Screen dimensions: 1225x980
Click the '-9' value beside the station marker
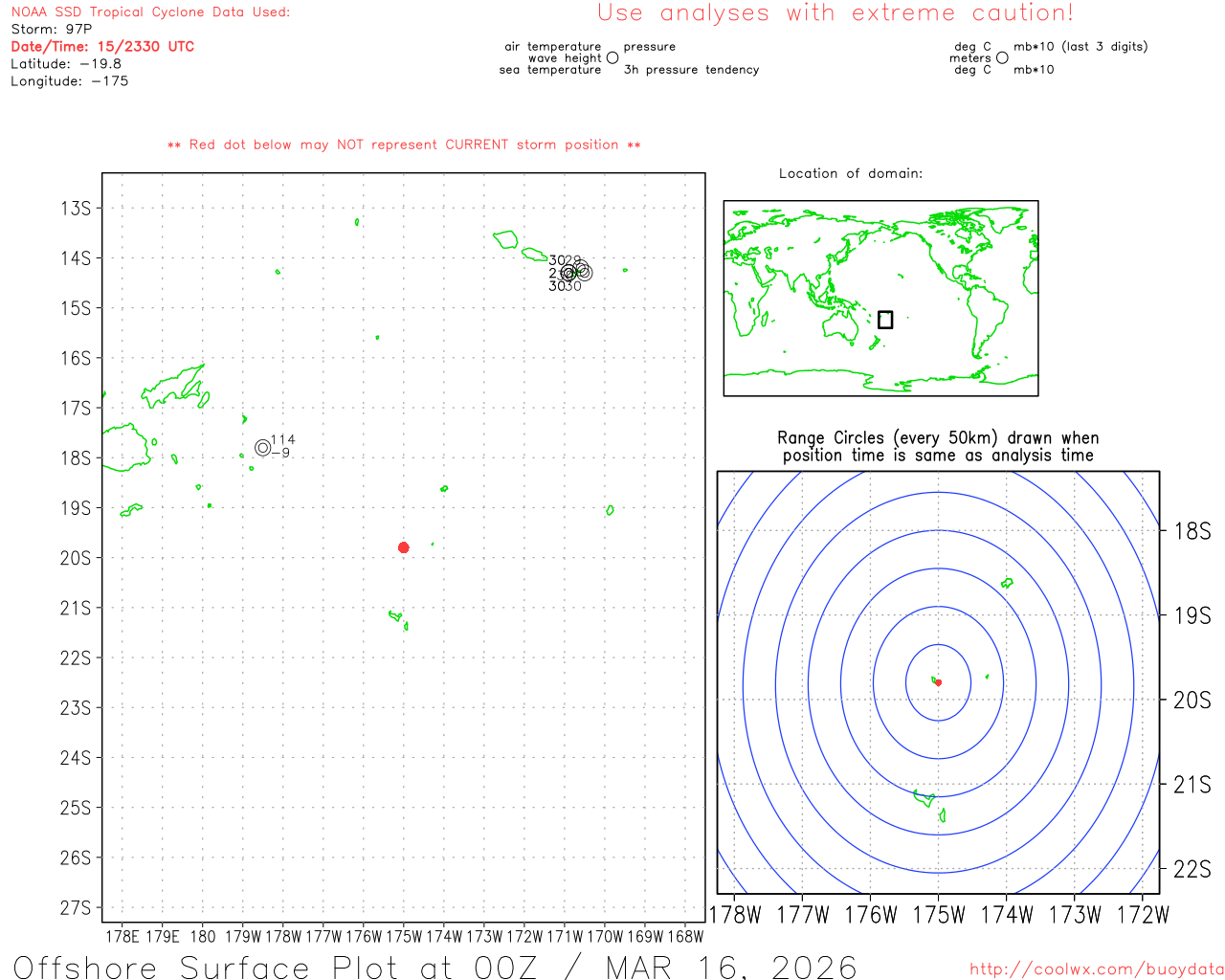[x=280, y=453]
